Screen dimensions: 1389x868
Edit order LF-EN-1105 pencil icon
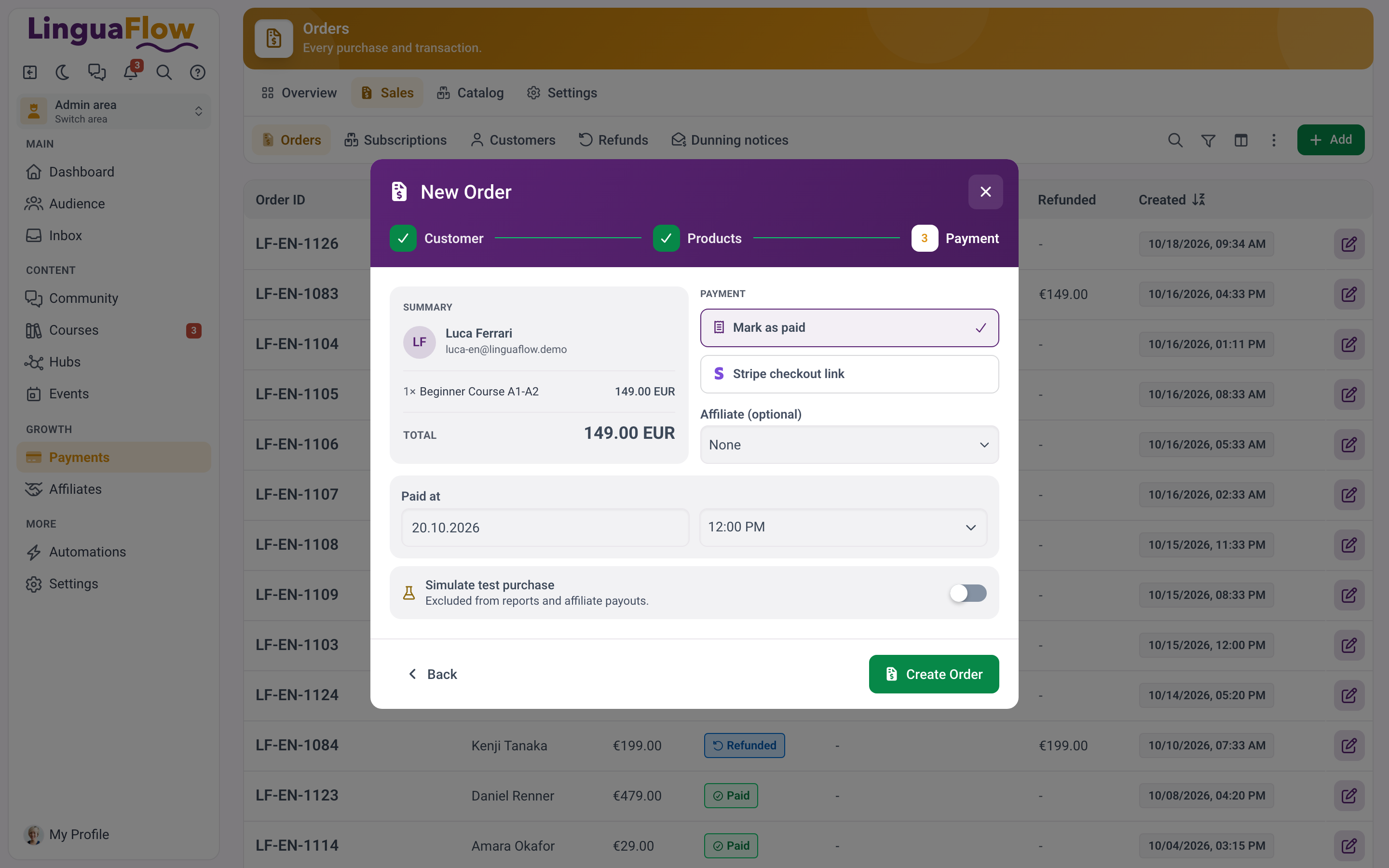pos(1349,394)
